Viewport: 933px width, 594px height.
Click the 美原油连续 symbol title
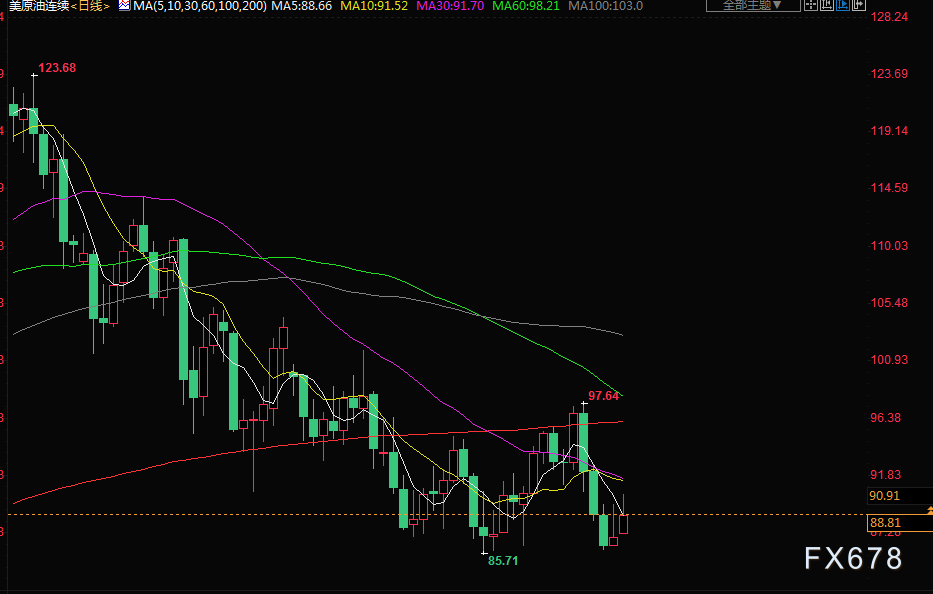pyautogui.click(x=39, y=6)
